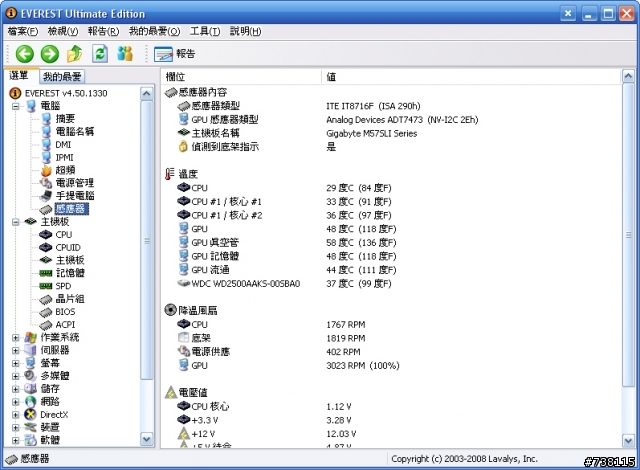Select IPMI in the tree
Viewport: 640px width, 470px height.
(64, 157)
